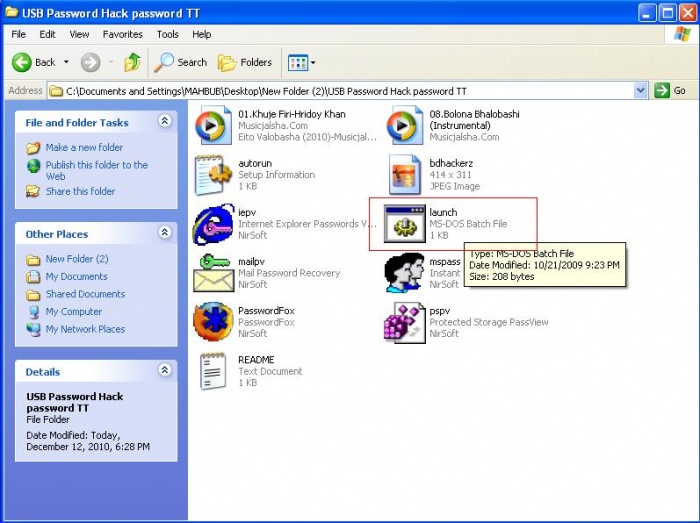Click the Share this folder icon
Image resolution: width=700 pixels, height=523 pixels.
[x=33, y=191]
